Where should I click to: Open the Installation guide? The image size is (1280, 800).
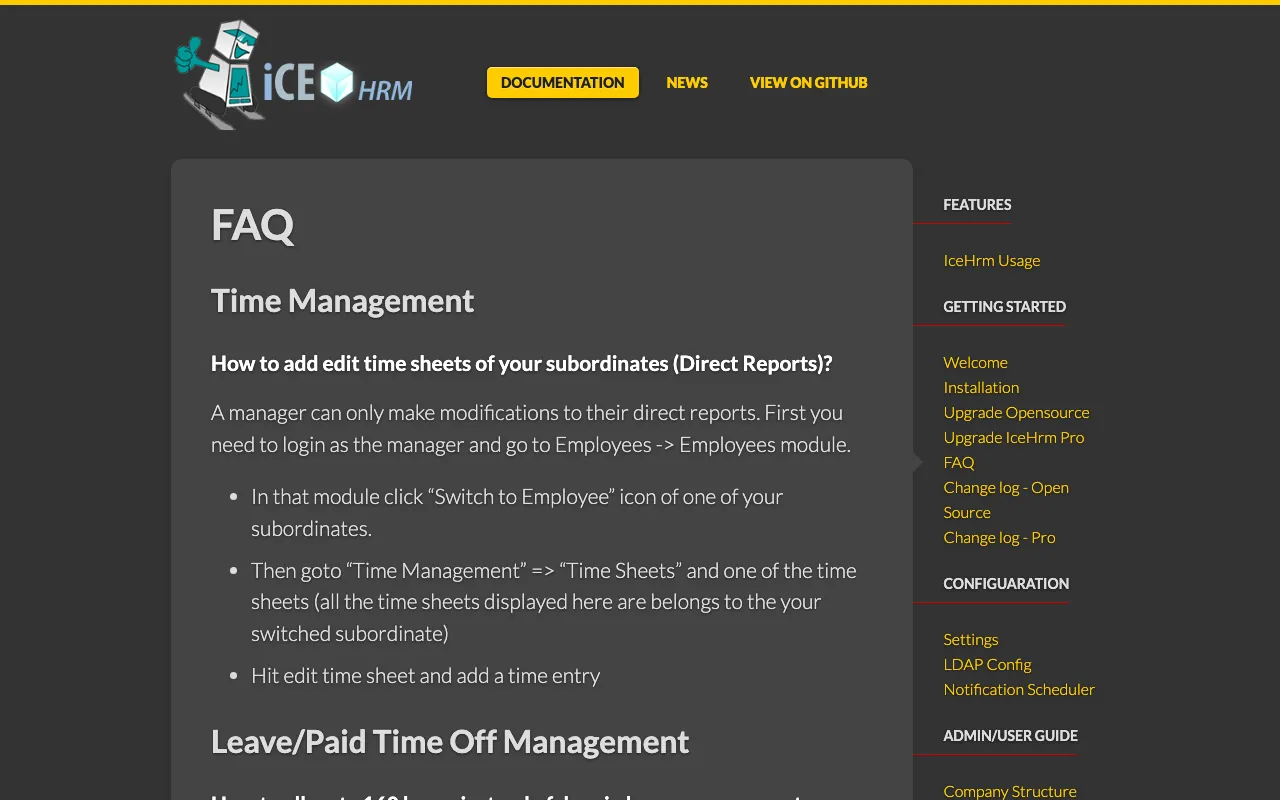[982, 388]
